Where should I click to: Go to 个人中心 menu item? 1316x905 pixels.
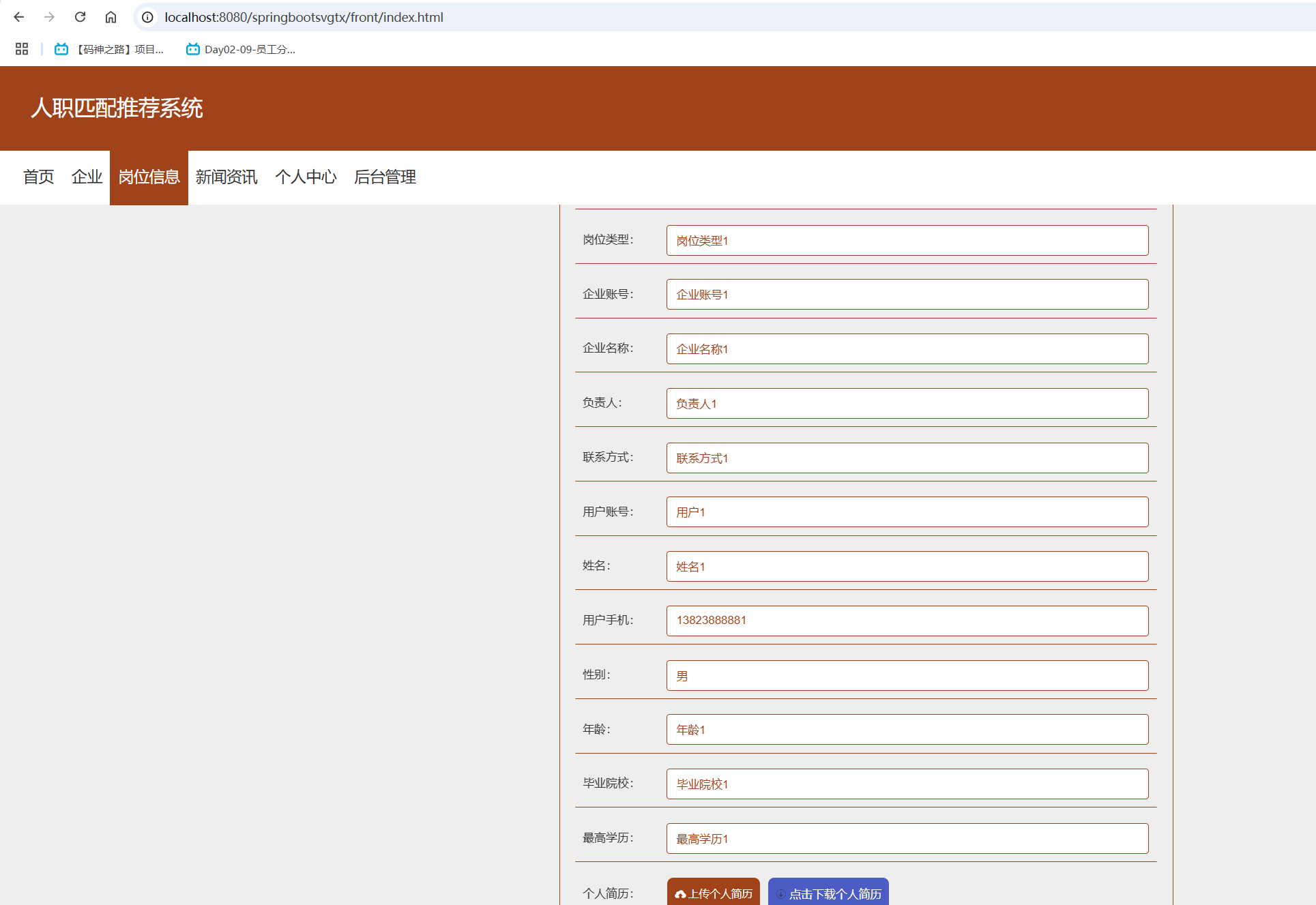[306, 177]
